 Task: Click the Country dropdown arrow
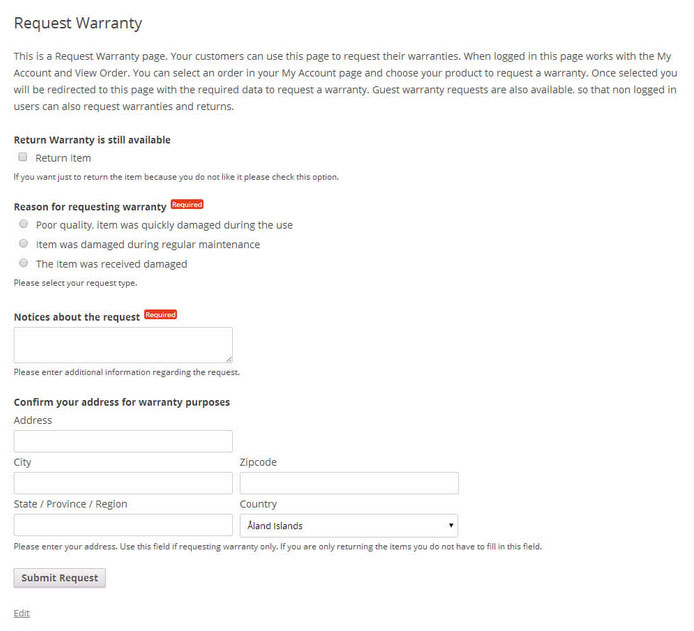click(x=451, y=526)
